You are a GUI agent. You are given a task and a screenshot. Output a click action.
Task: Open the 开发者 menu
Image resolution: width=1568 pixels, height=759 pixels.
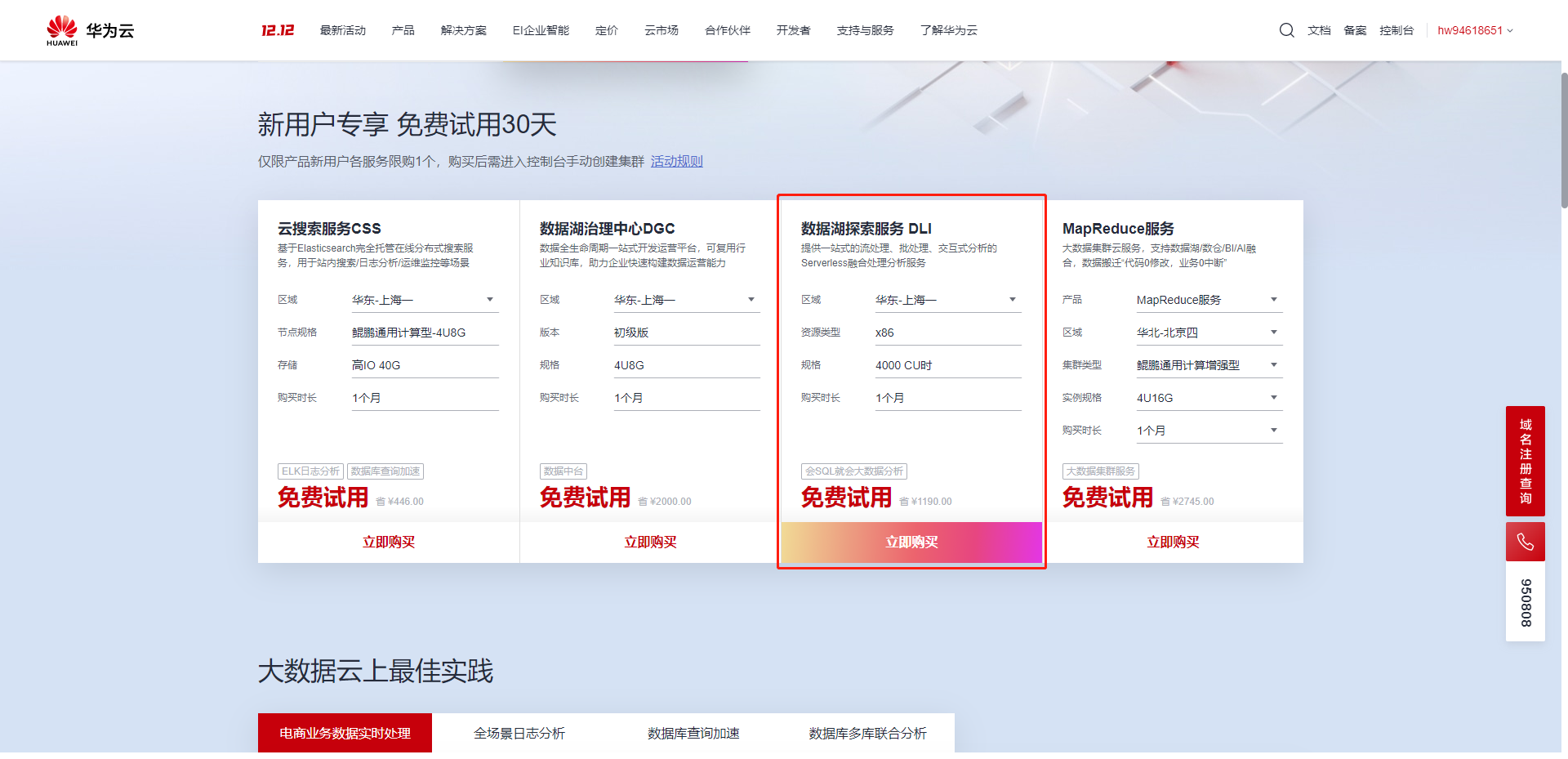point(794,30)
